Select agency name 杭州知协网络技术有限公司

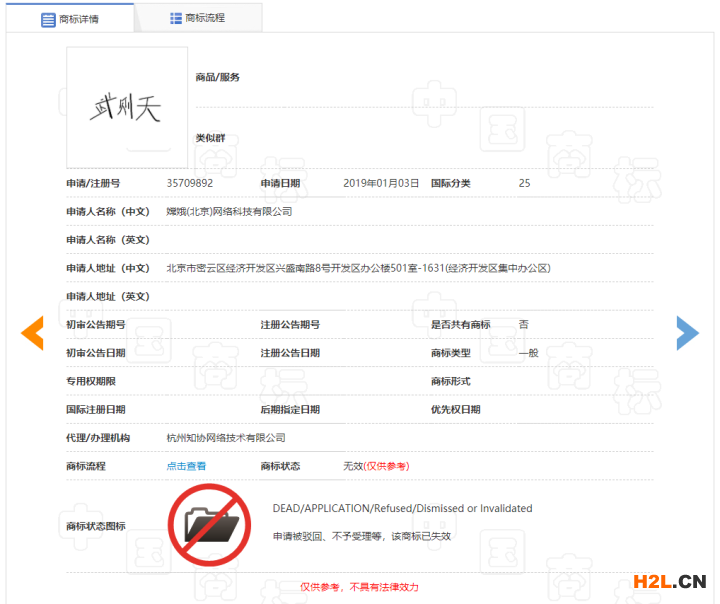coord(226,438)
